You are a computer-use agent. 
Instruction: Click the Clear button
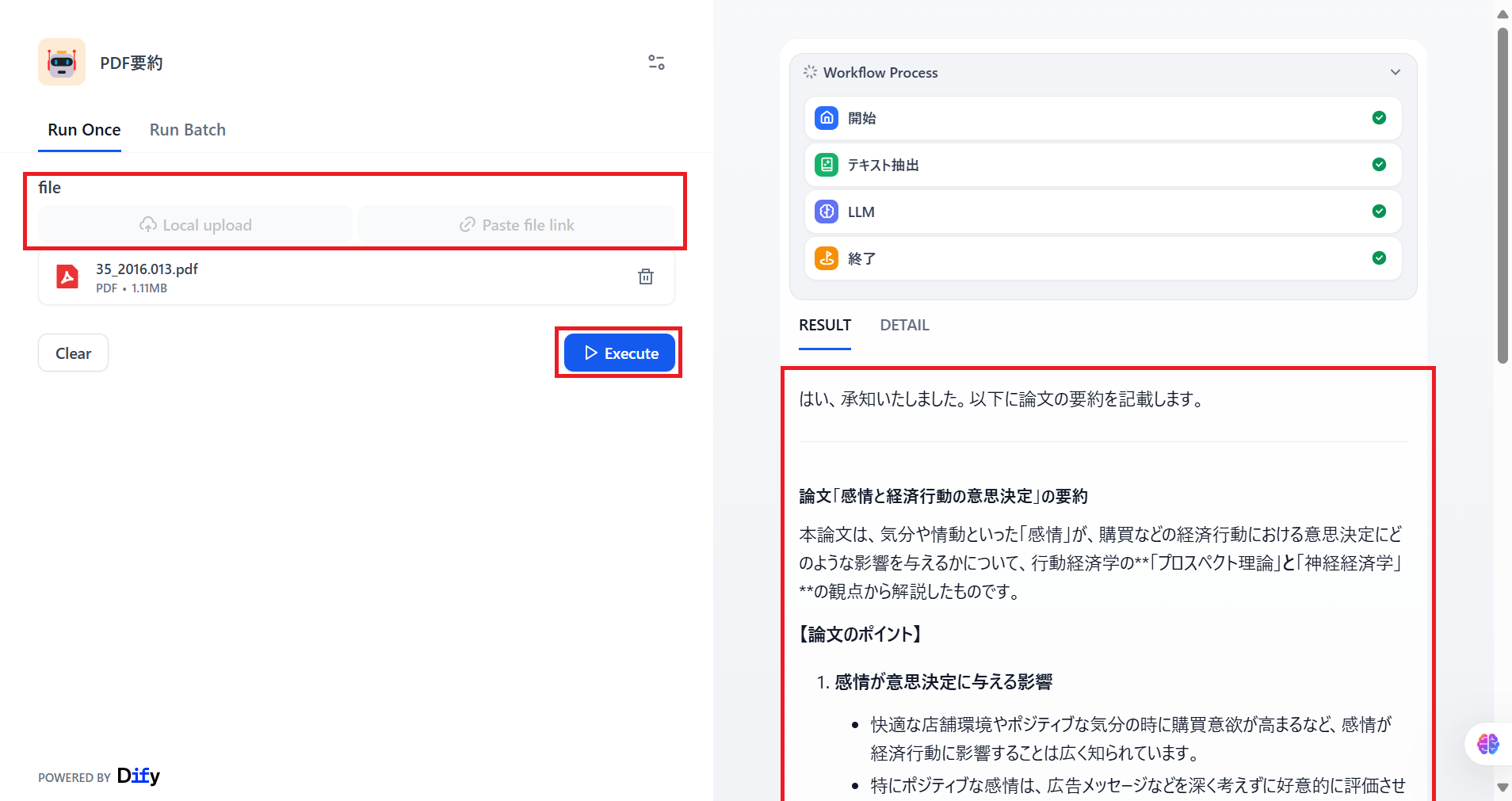tap(73, 353)
